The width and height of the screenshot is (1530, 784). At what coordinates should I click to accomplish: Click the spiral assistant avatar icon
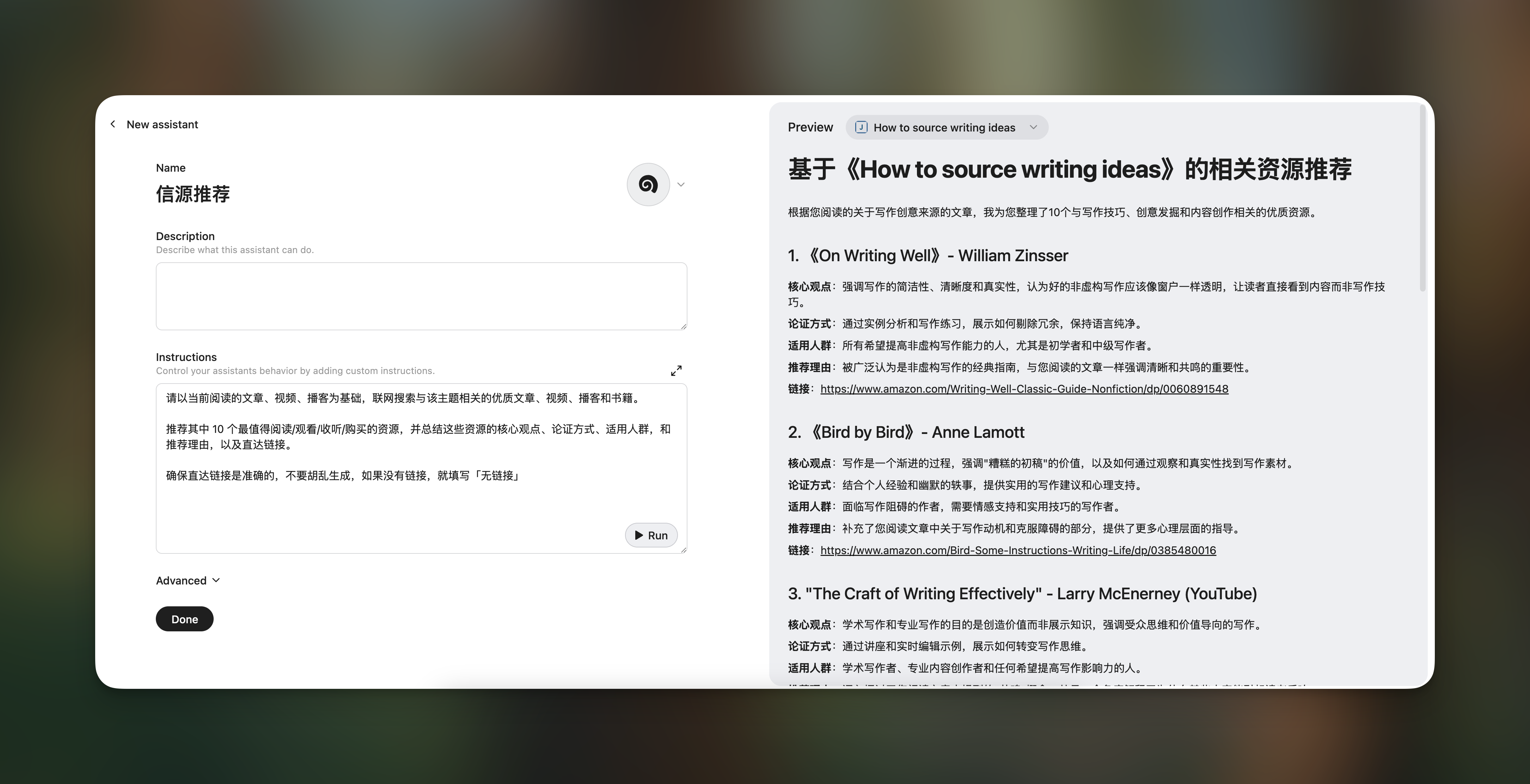coord(648,185)
